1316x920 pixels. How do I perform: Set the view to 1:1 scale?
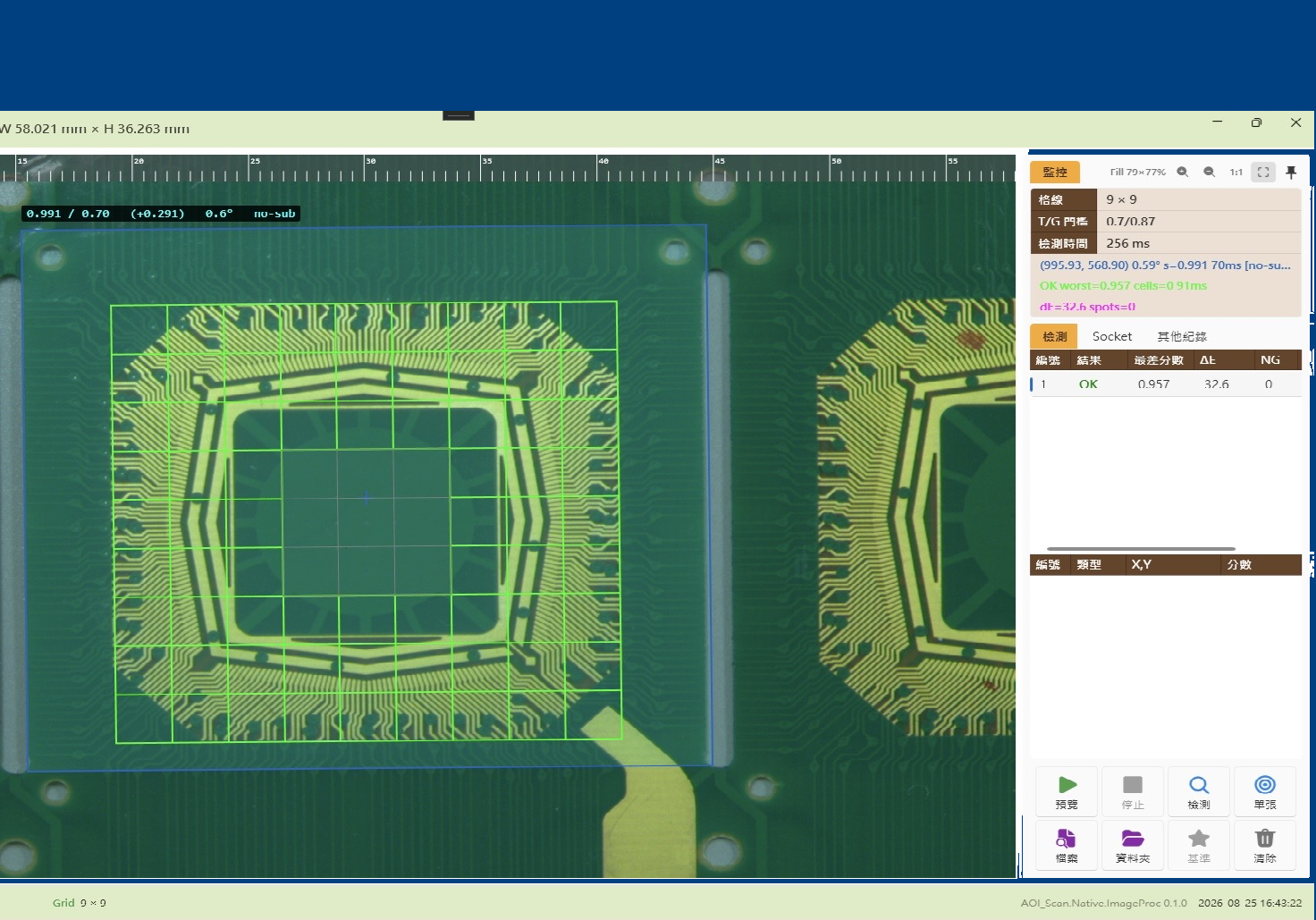pyautogui.click(x=1236, y=172)
